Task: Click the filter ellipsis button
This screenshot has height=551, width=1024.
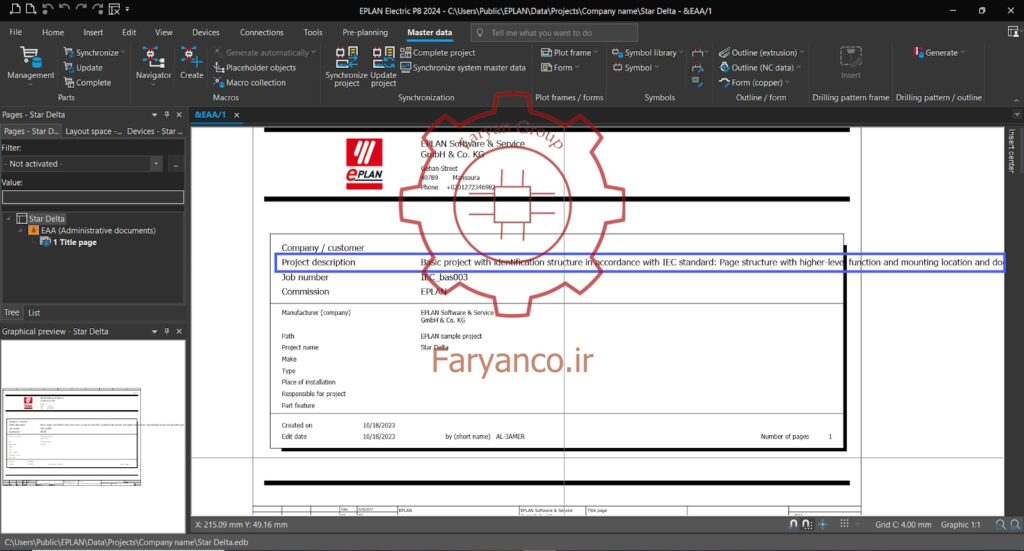Action: [x=176, y=164]
